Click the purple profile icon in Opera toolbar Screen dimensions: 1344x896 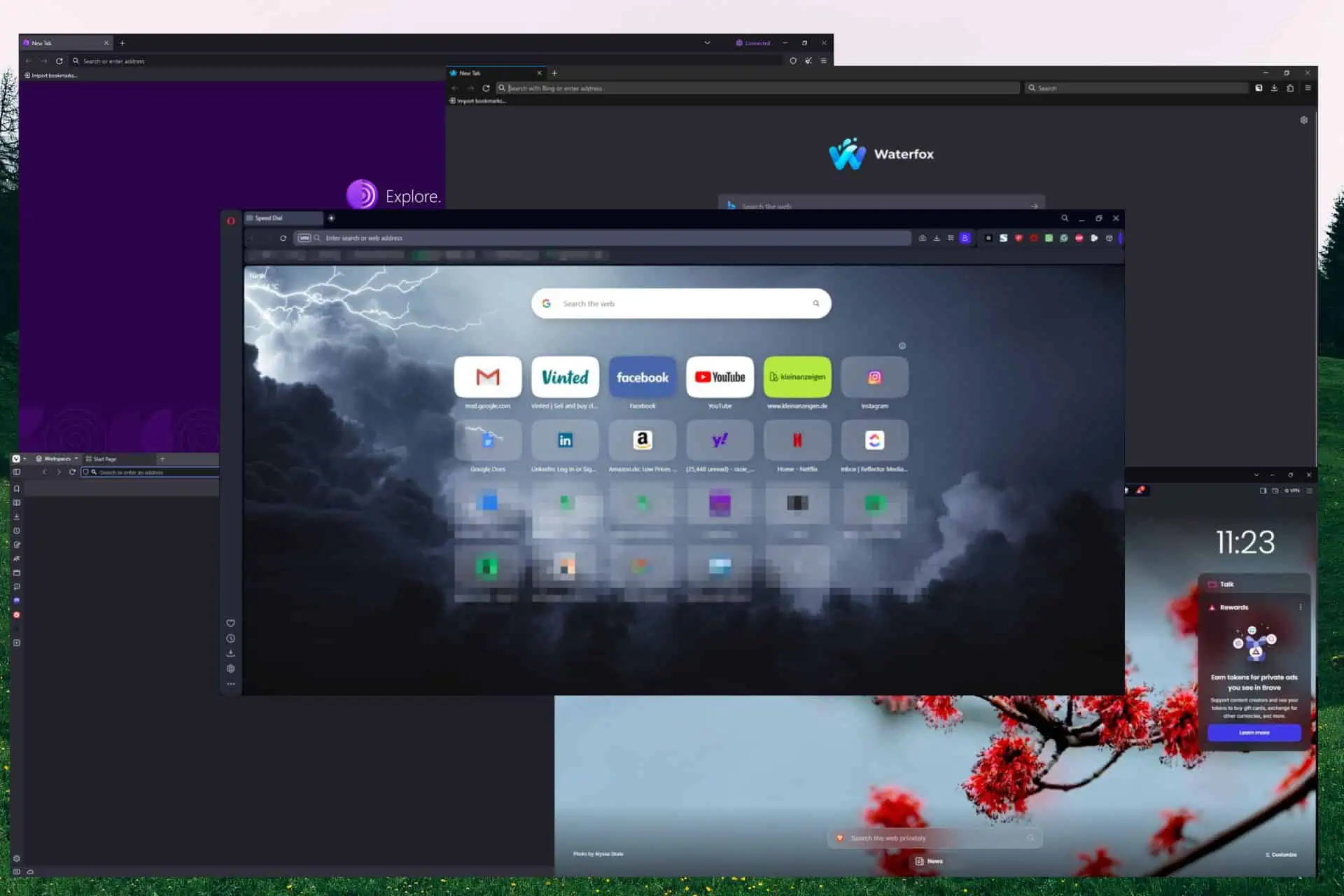point(965,238)
